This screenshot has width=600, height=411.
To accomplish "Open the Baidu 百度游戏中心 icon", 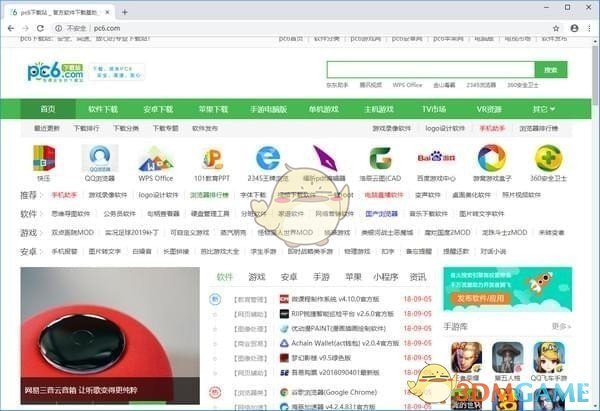I will click(x=436, y=157).
